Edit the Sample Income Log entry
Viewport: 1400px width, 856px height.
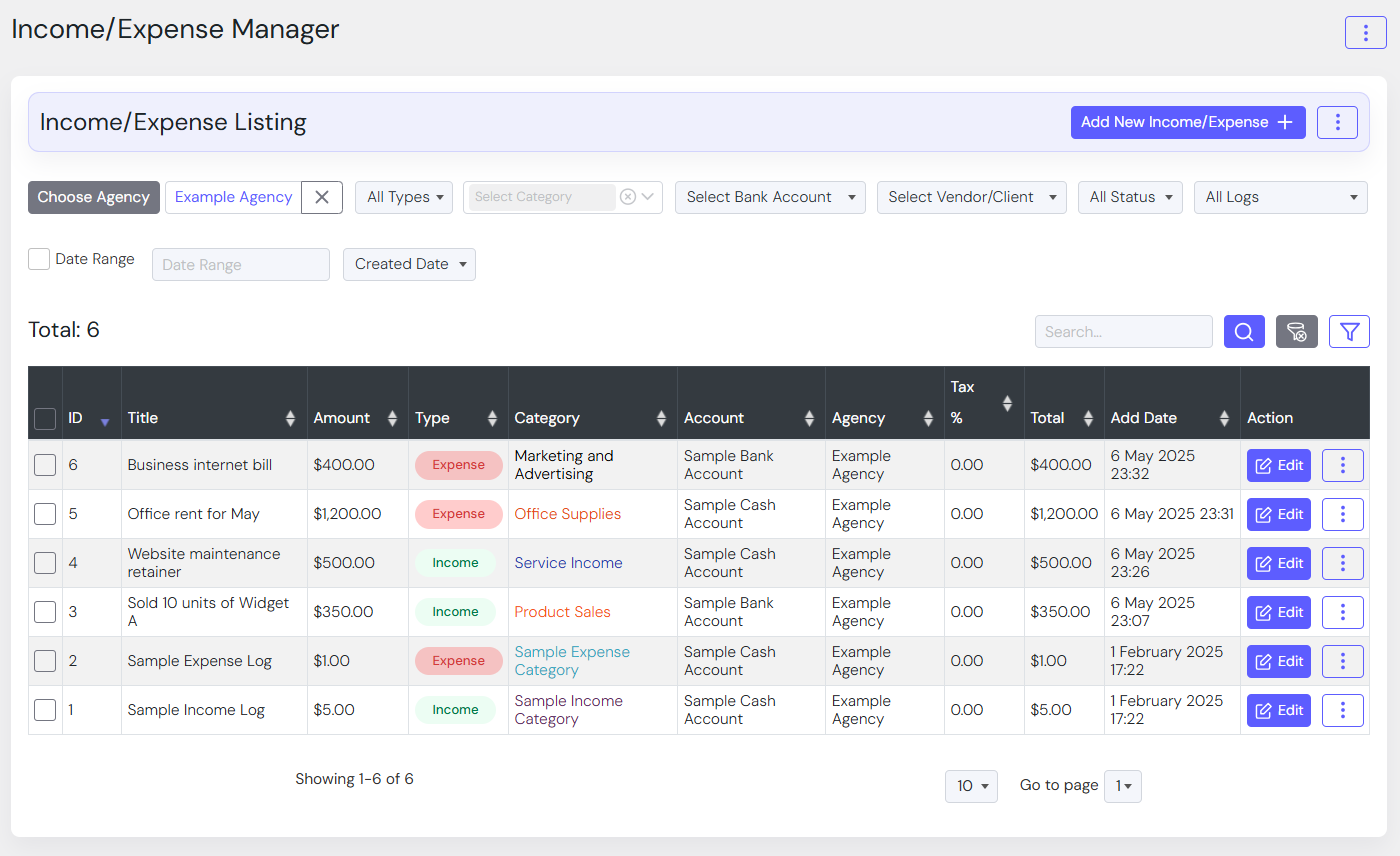coord(1278,710)
